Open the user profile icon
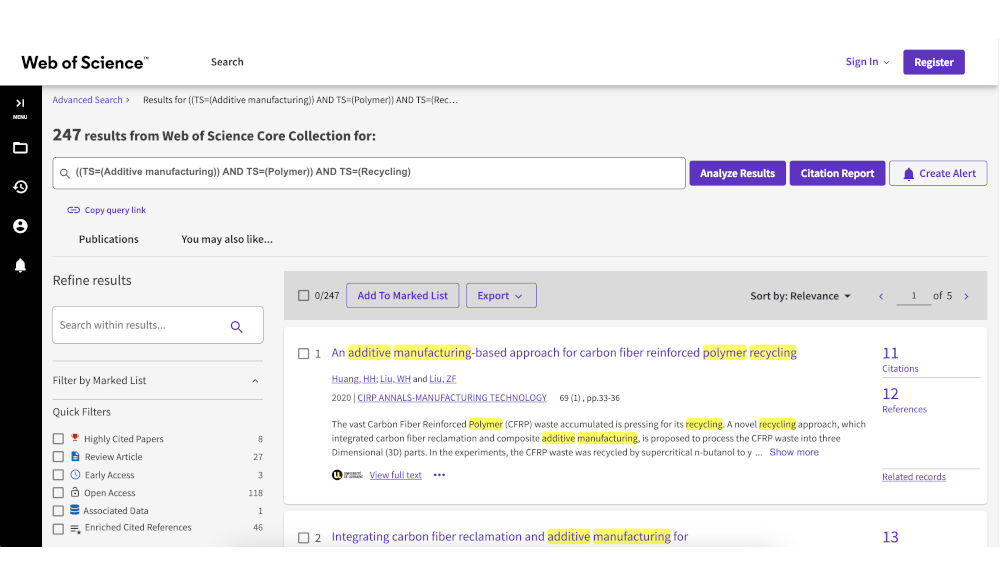 click(x=20, y=226)
